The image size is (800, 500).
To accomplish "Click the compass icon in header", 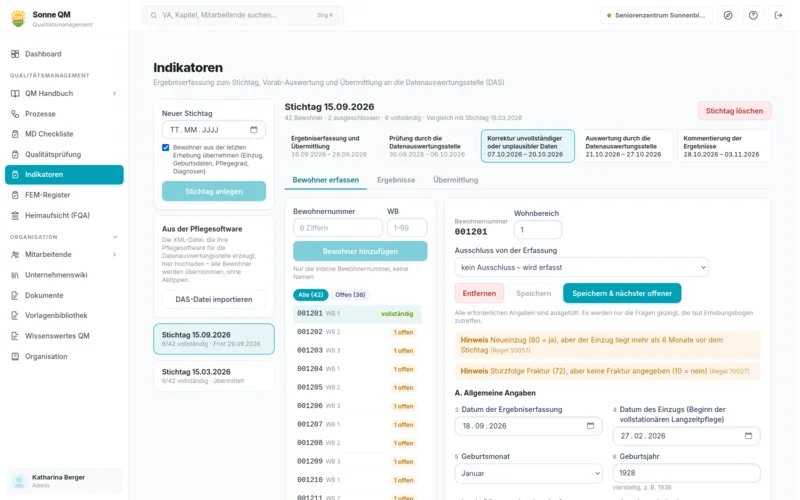I will (x=728, y=15).
